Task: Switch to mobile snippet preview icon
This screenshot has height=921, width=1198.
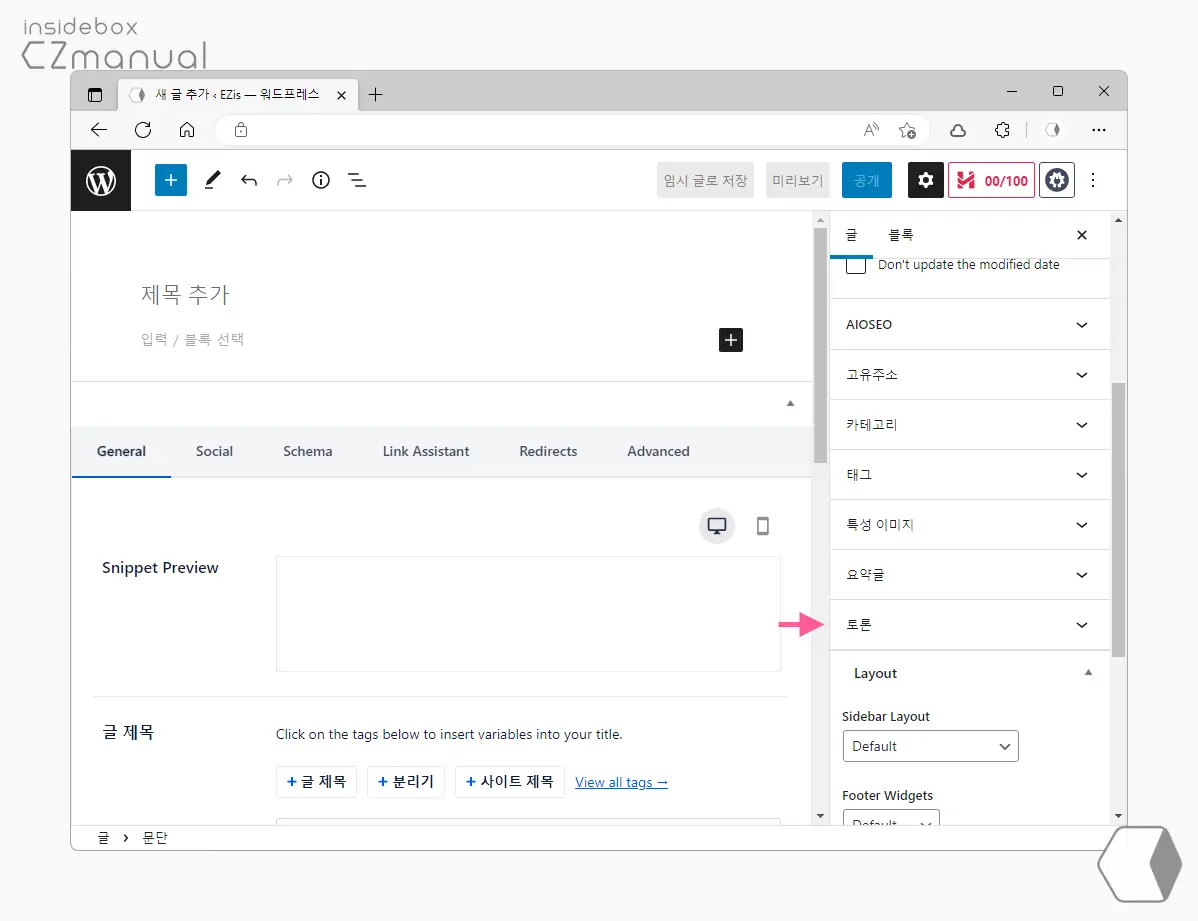Action: 763,526
